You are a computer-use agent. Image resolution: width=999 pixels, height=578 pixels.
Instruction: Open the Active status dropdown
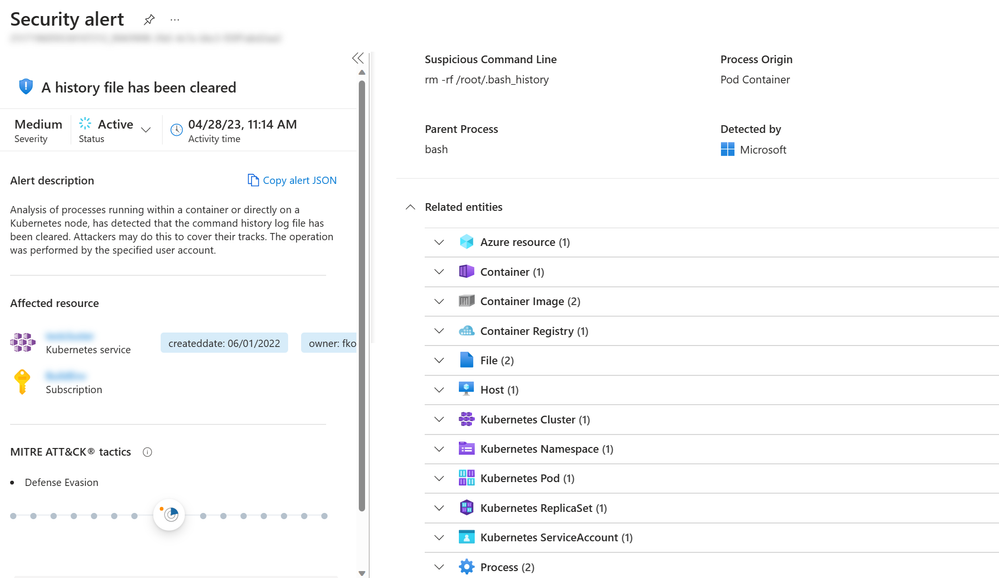click(146, 129)
